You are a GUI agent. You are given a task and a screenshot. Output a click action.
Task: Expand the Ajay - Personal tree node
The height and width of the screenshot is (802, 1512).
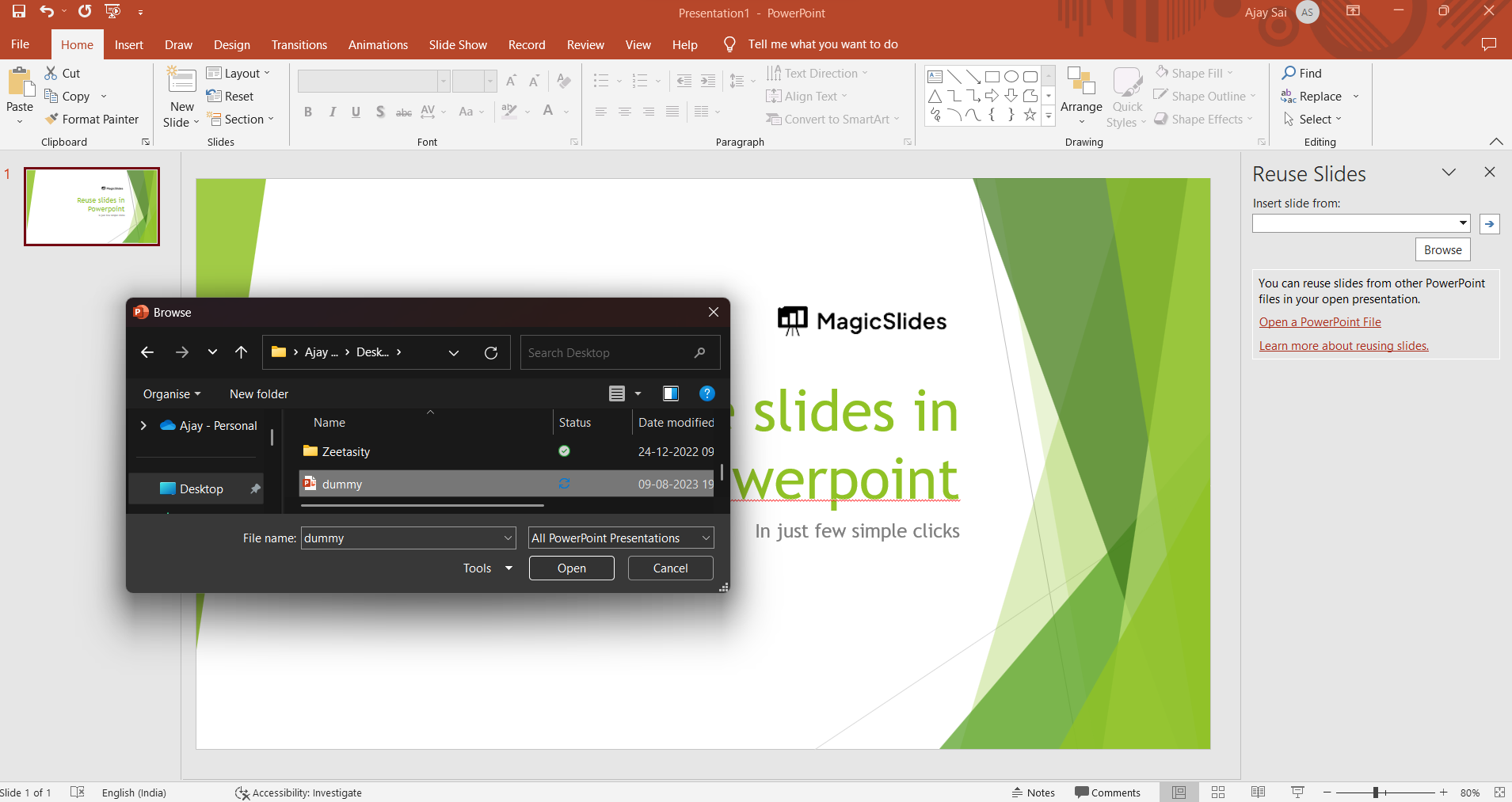pyautogui.click(x=143, y=426)
